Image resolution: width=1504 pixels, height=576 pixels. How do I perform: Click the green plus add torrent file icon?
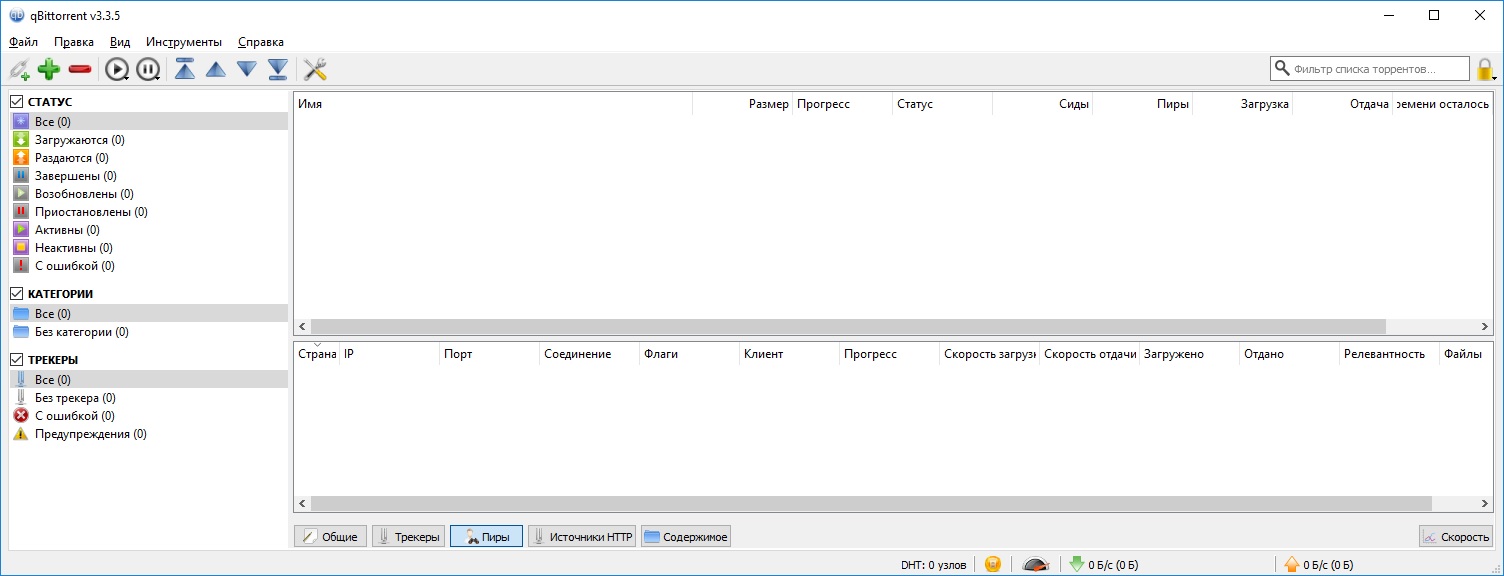click(49, 69)
